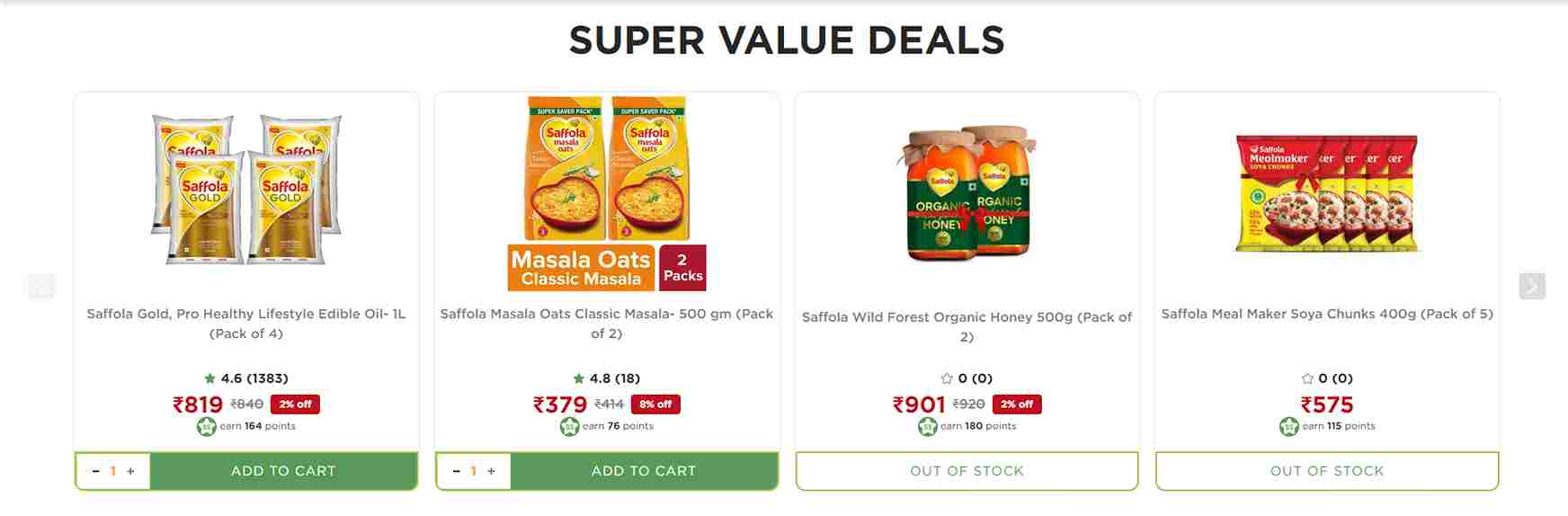
Task: Click the empty star for Soya Chunks
Action: pos(1307,378)
